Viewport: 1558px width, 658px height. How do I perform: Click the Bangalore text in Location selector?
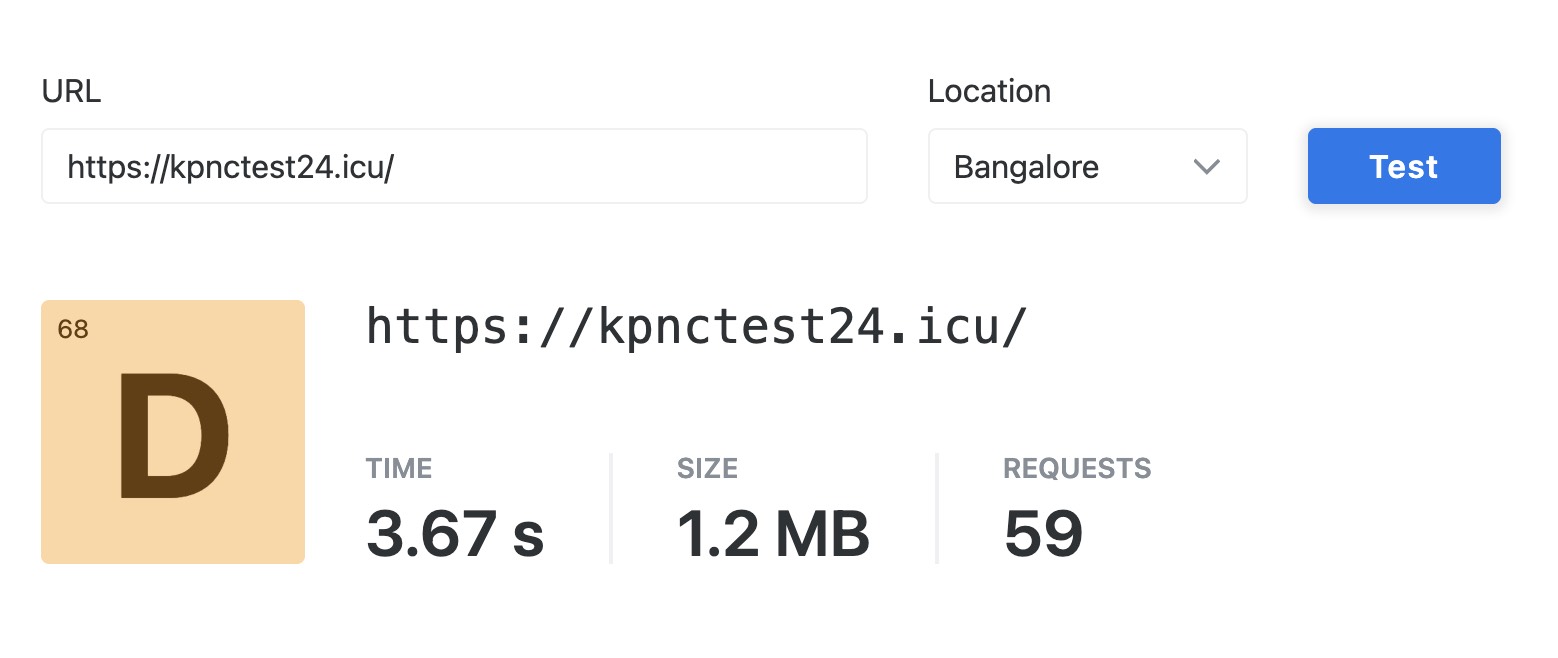tap(1026, 167)
